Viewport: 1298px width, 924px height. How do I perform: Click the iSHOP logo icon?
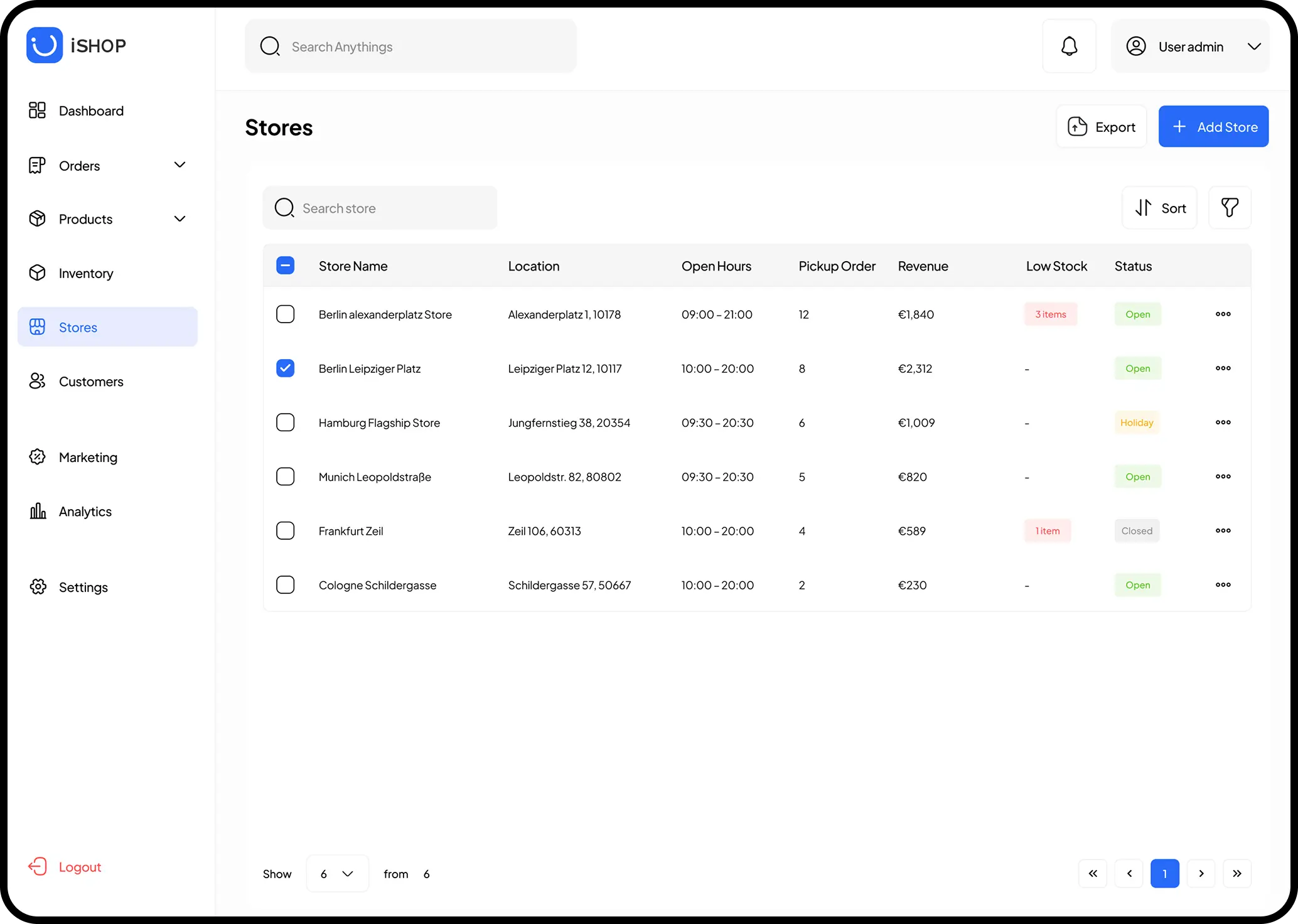(45, 45)
